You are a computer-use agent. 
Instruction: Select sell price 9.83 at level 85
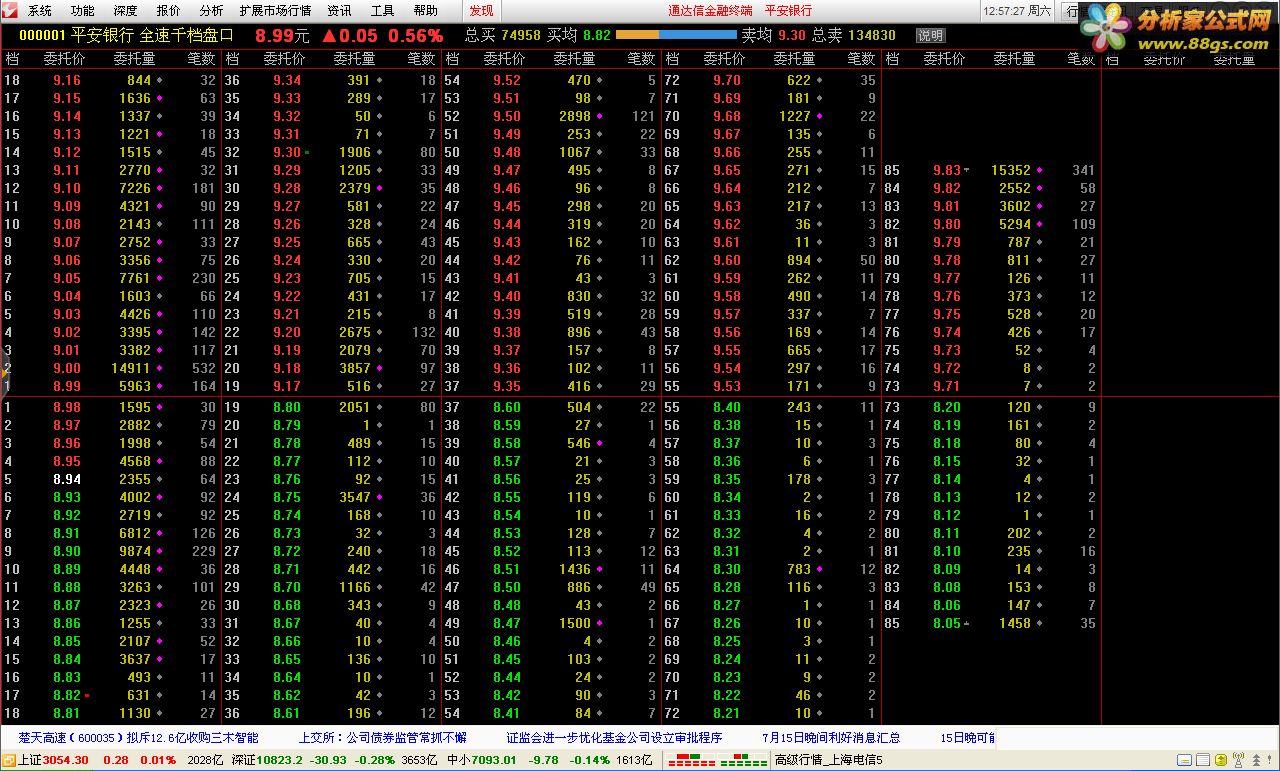(x=946, y=170)
